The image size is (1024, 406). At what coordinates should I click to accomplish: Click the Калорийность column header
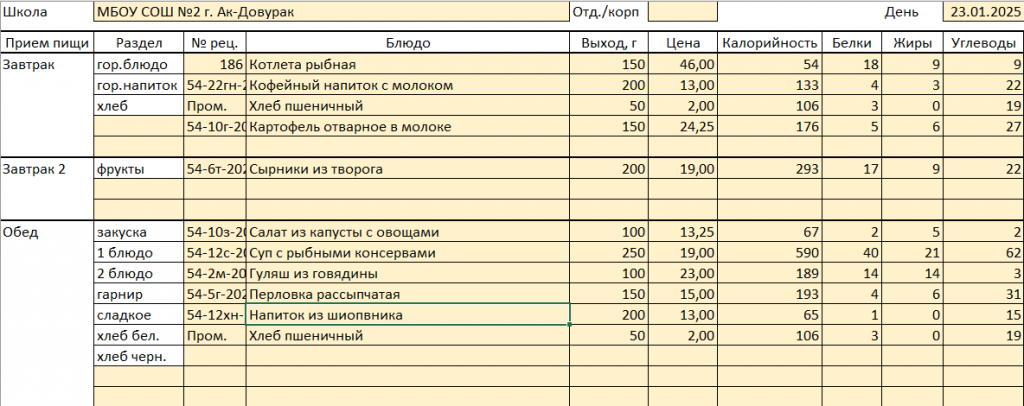[769, 43]
